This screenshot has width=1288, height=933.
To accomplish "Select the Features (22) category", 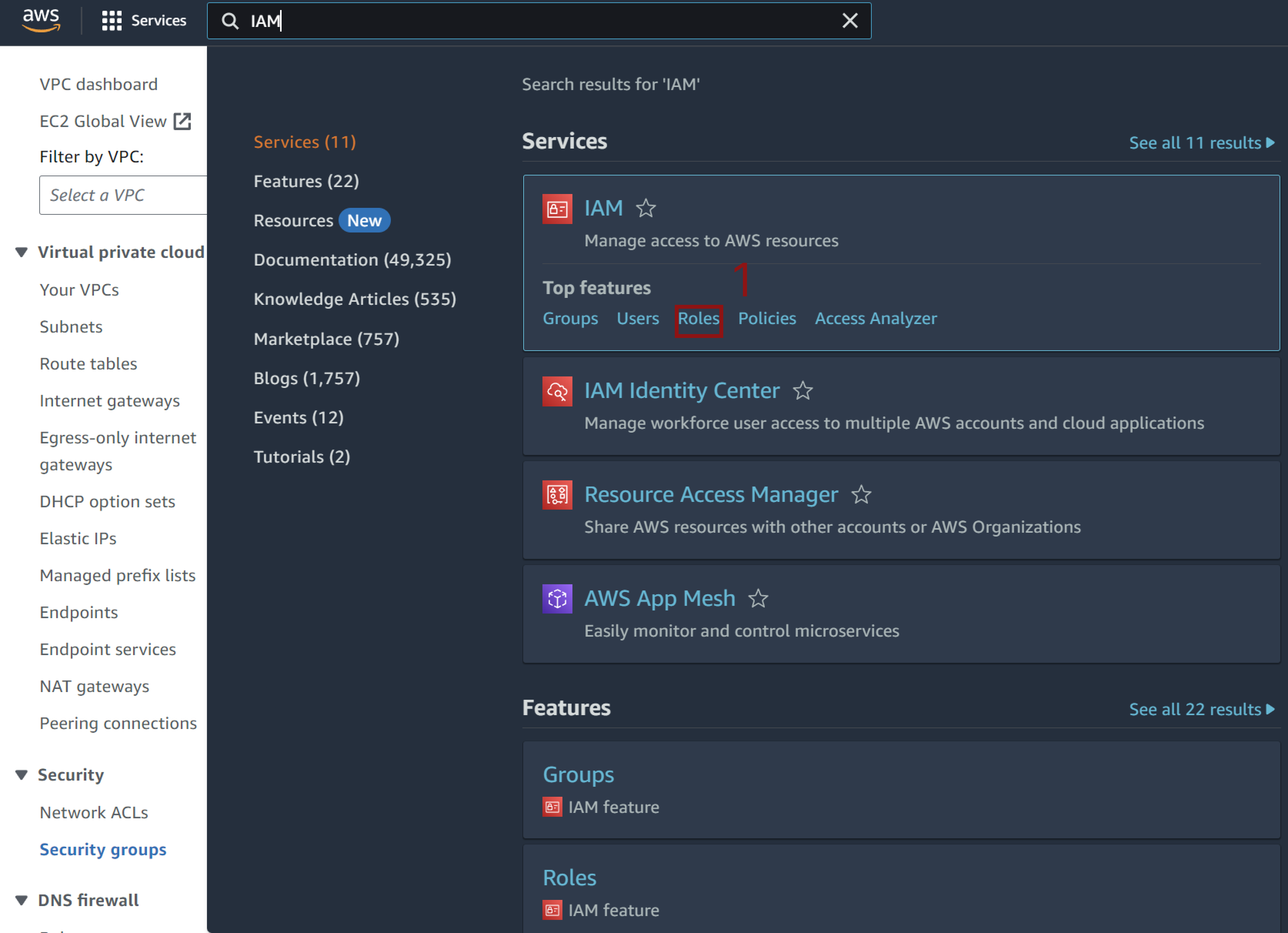I will (x=306, y=181).
